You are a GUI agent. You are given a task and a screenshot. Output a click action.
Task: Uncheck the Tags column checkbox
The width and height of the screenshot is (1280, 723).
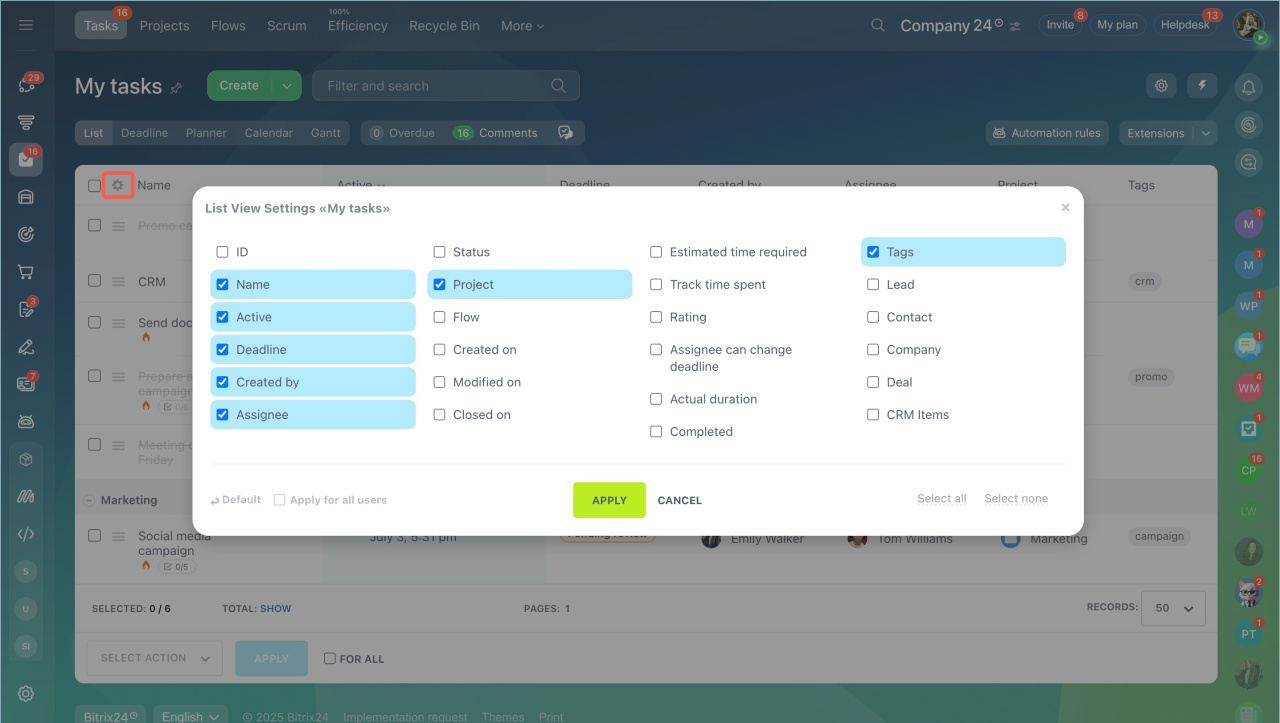[x=873, y=252]
